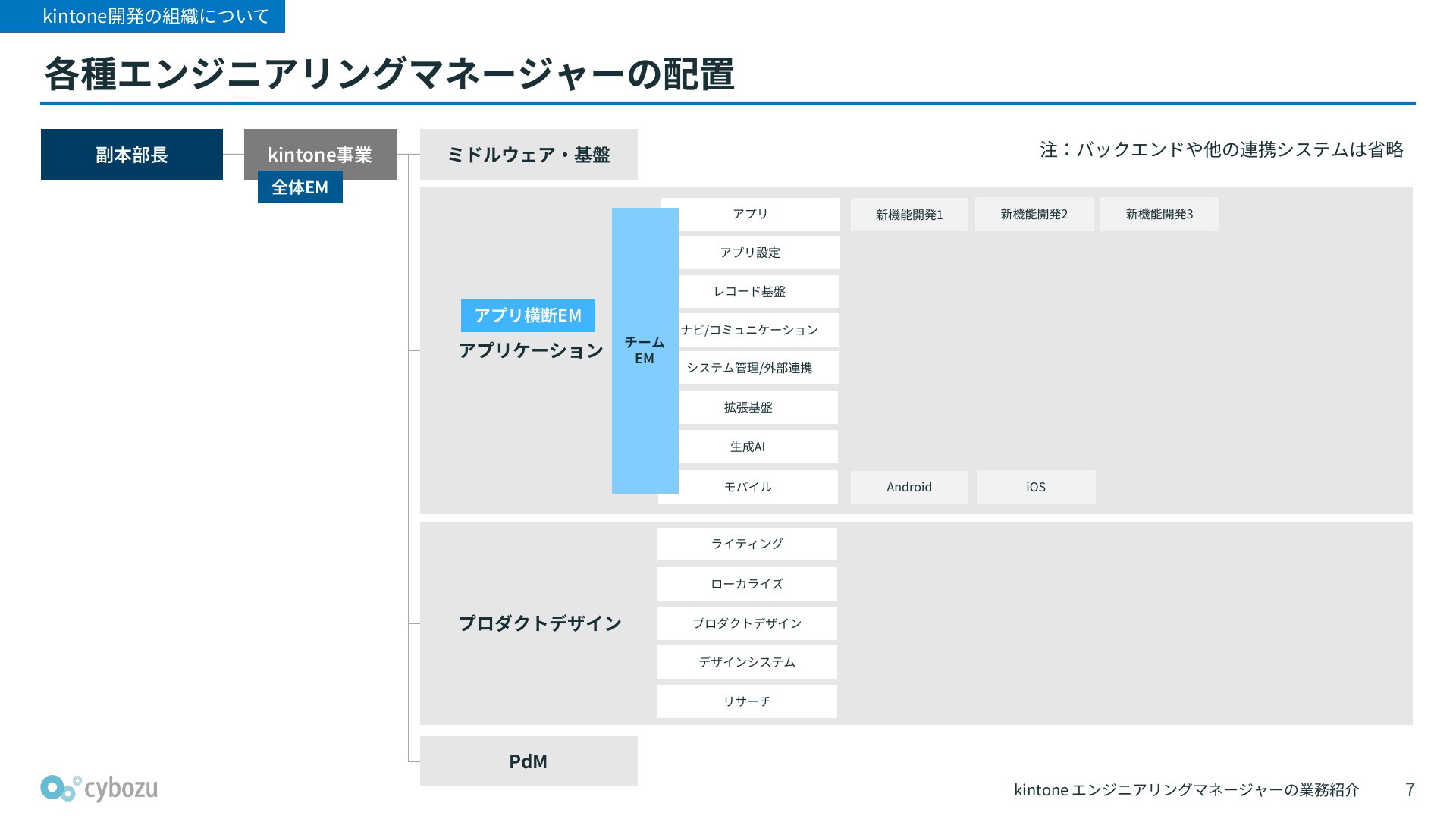Select the note about バックエンド omitted
The image size is (1456, 819).
1222,149
